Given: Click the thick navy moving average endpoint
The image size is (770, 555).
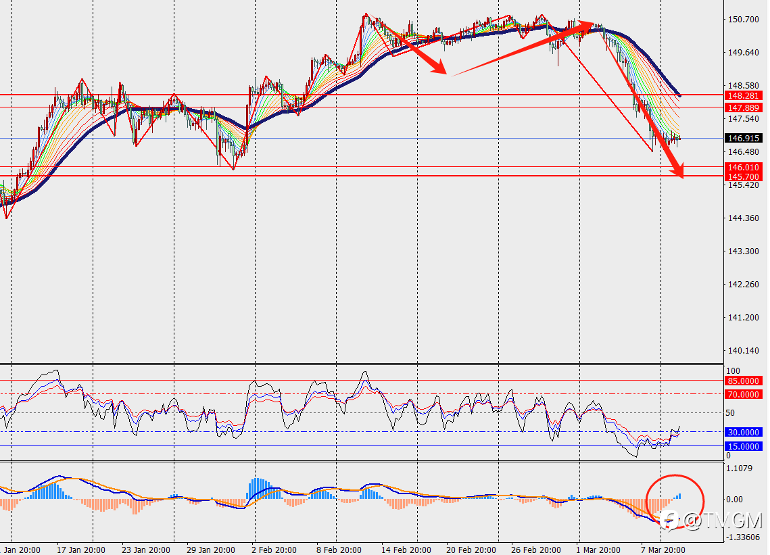Looking at the screenshot, I should 679,94.
